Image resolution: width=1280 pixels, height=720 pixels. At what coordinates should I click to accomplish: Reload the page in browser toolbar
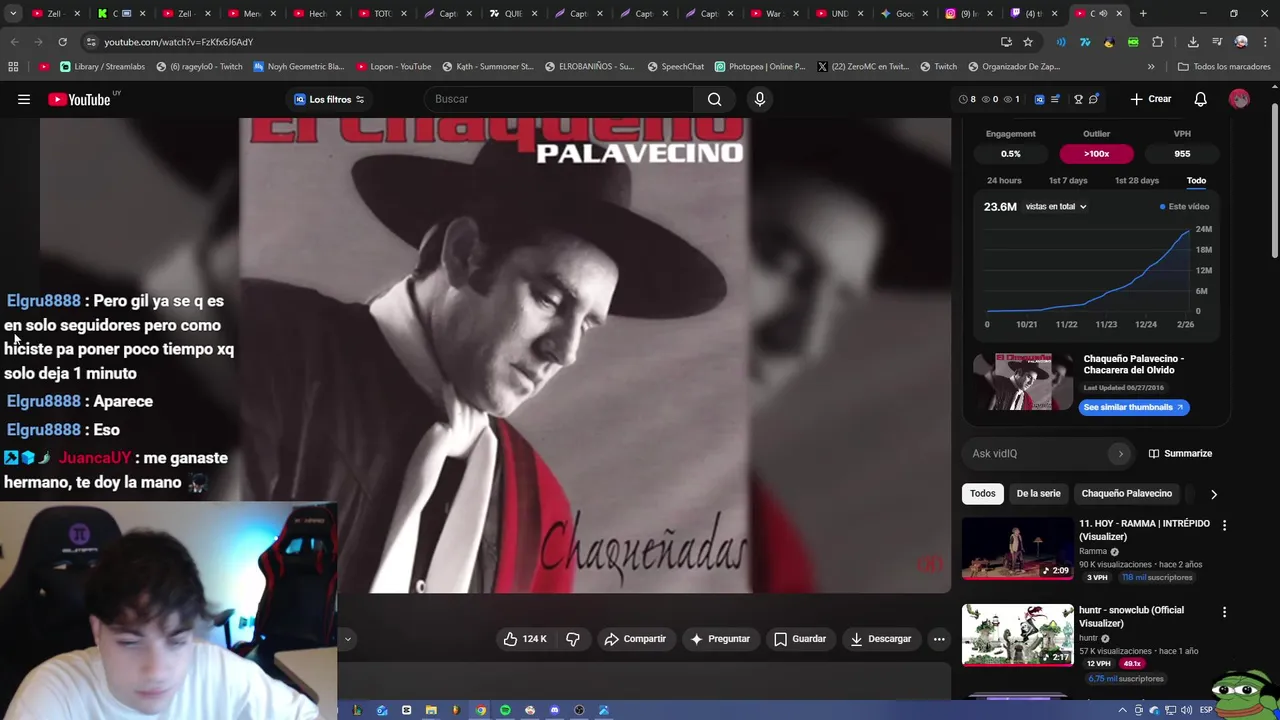[x=62, y=42]
